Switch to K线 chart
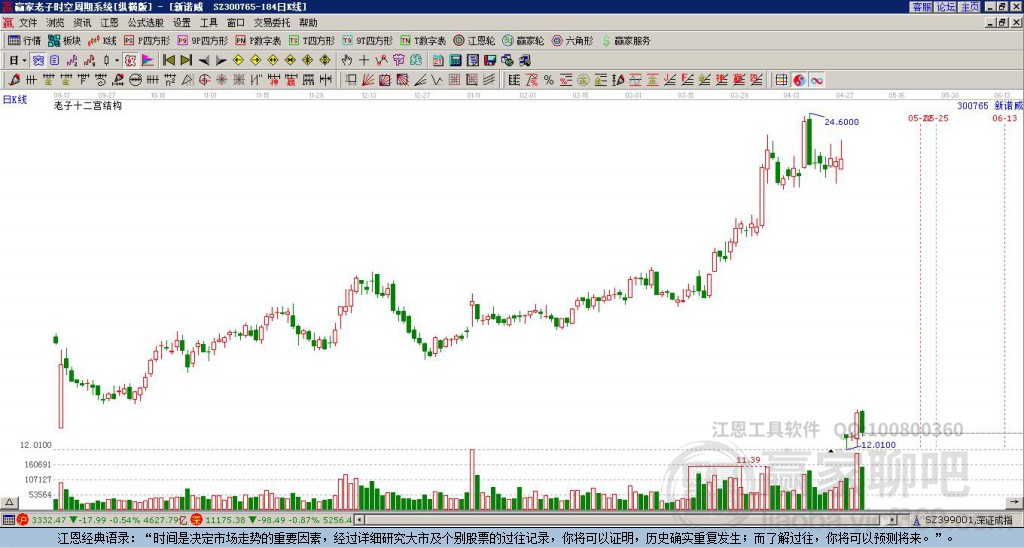The height and width of the screenshot is (548, 1024). (x=102, y=40)
